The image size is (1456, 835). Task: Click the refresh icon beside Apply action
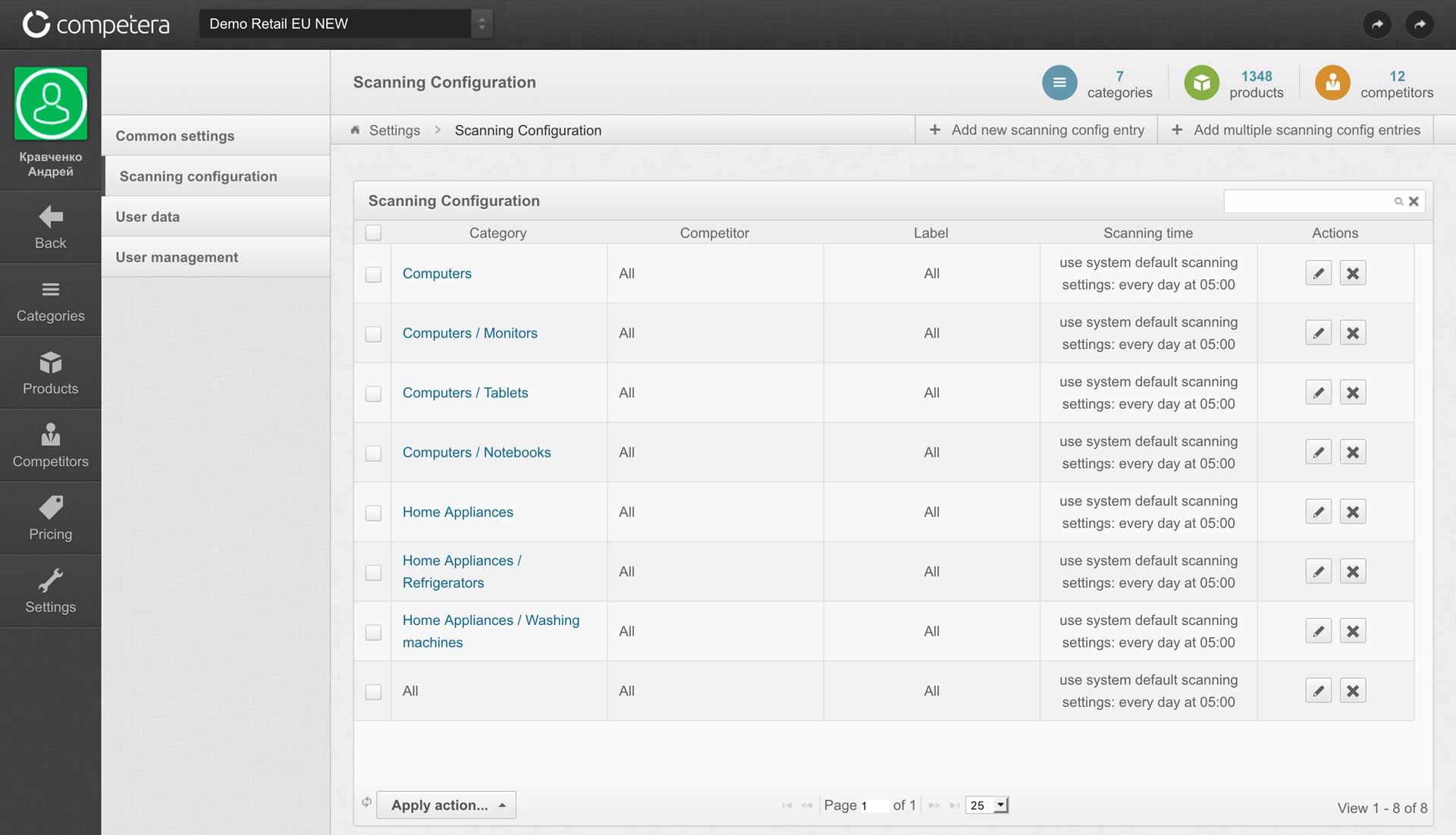[366, 802]
